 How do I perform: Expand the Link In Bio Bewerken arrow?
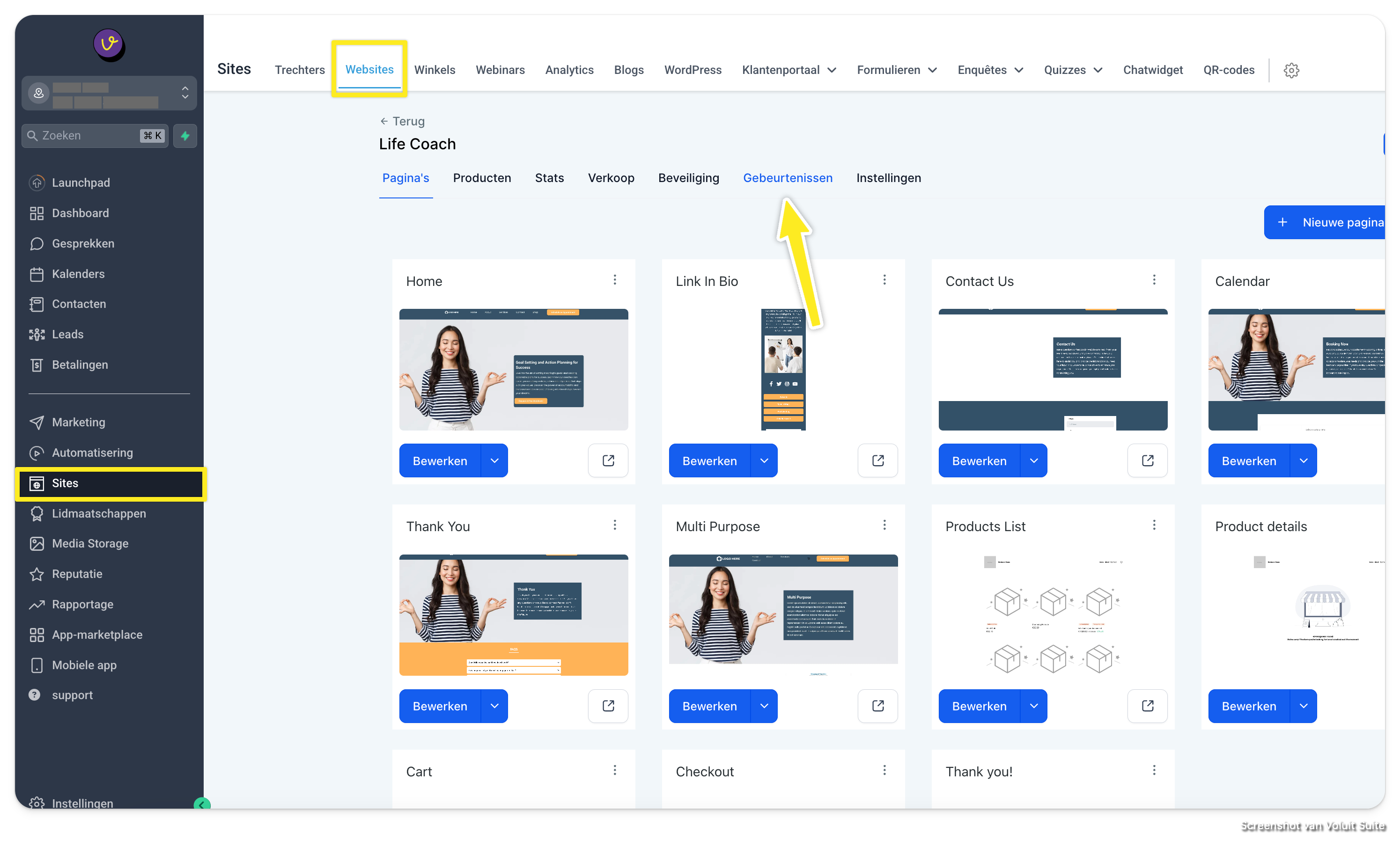pyautogui.click(x=764, y=460)
